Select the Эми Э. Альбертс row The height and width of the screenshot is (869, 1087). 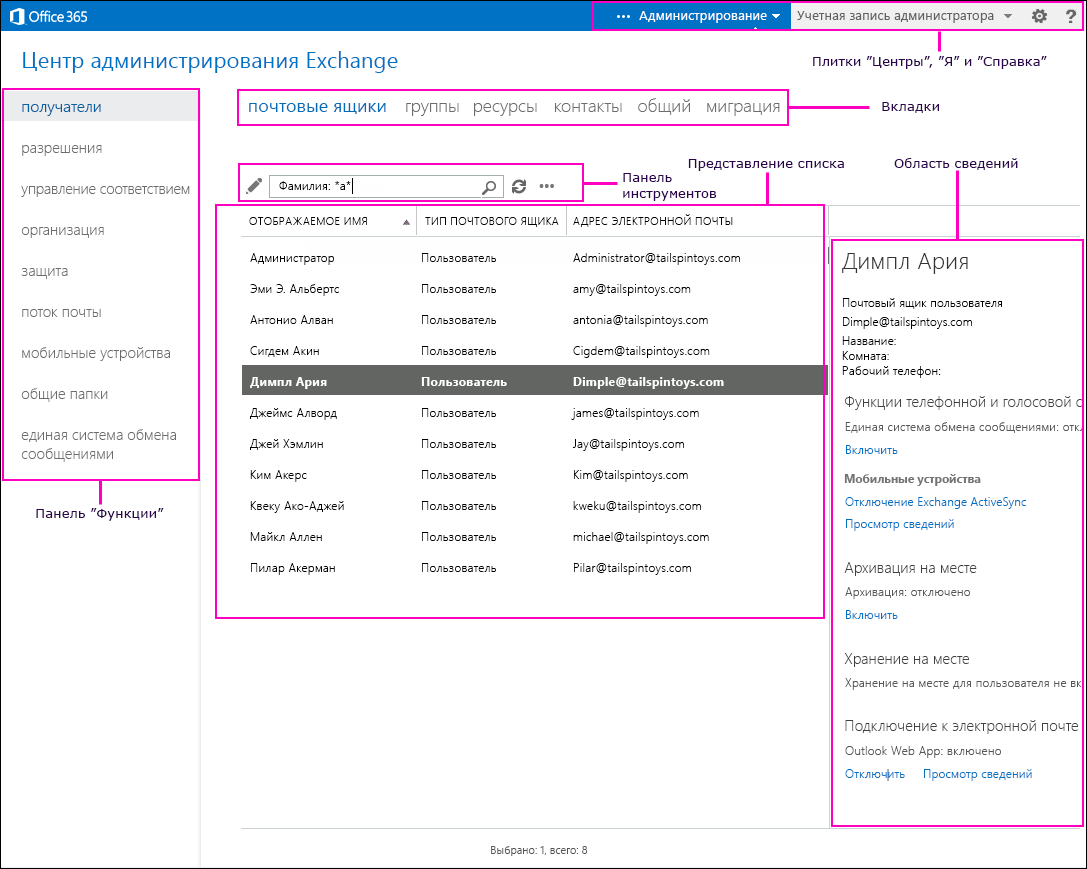point(534,289)
